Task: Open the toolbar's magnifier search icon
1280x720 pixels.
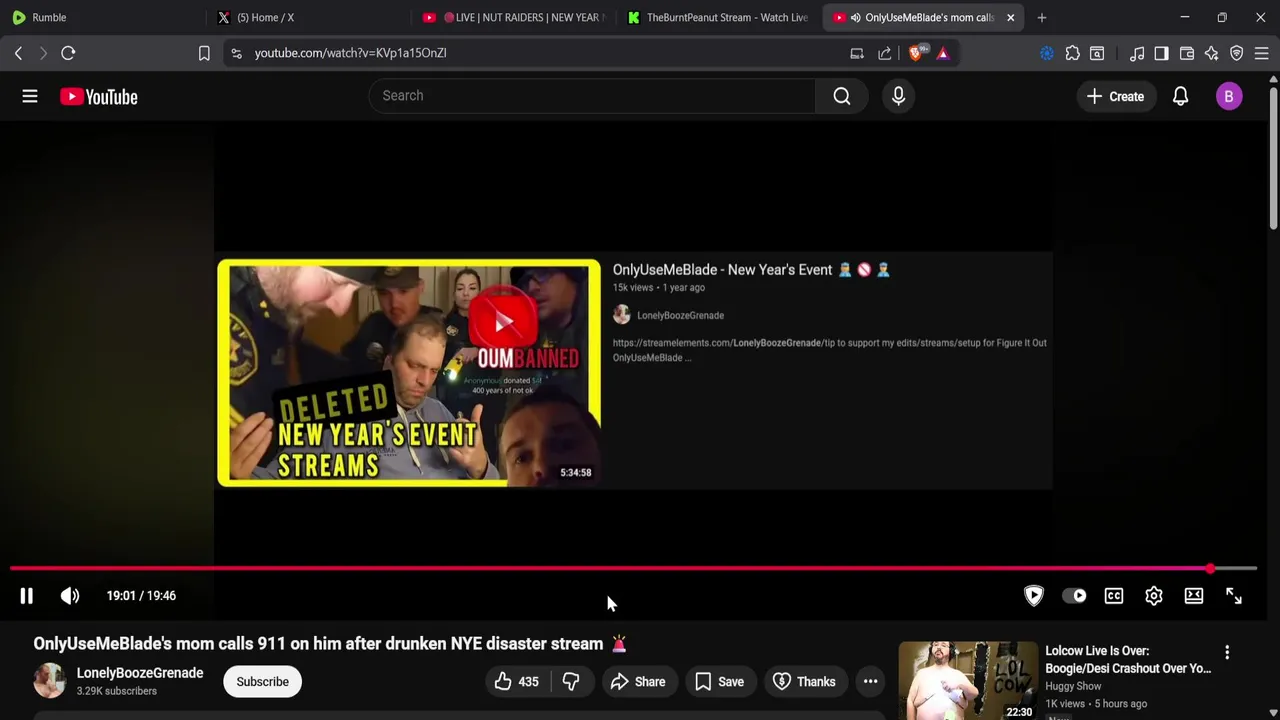Action: [1097, 53]
